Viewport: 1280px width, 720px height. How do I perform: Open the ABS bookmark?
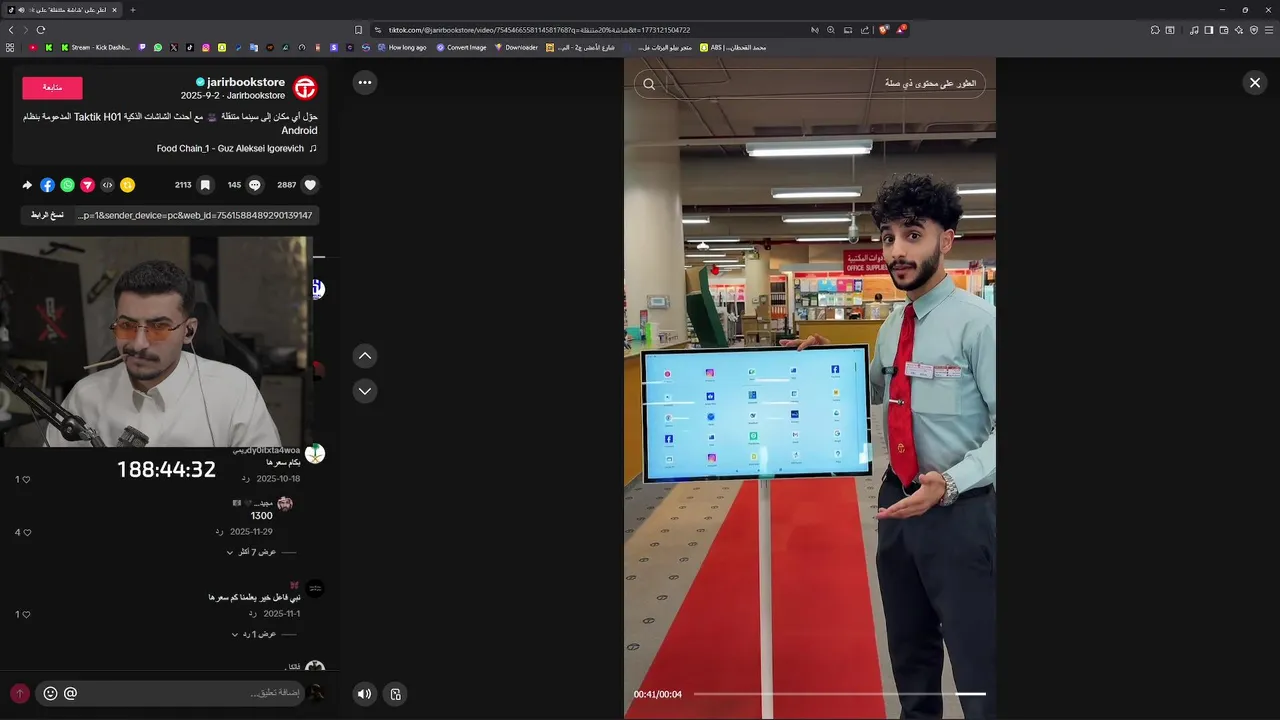click(x=733, y=47)
